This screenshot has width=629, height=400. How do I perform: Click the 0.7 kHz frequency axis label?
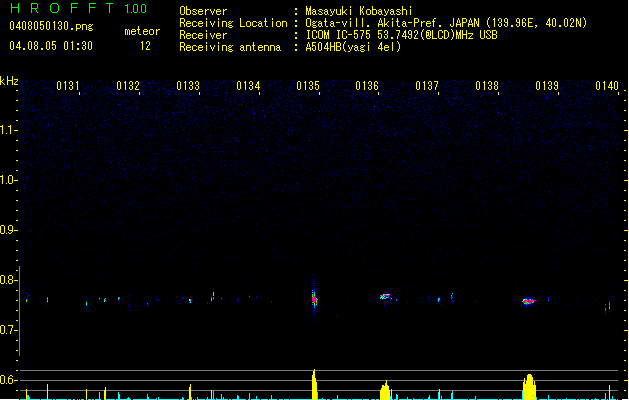(8, 330)
